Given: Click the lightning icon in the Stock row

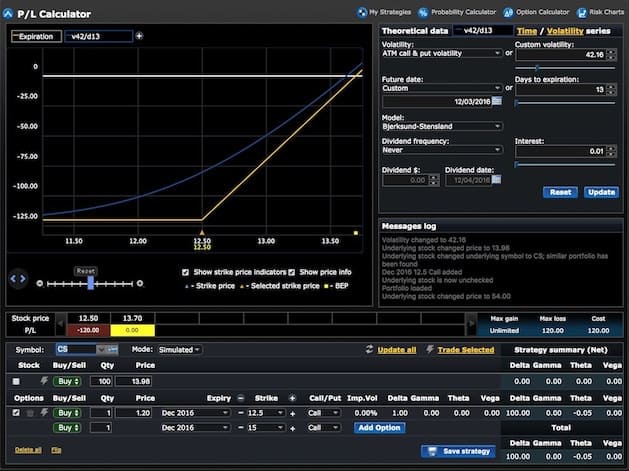Looking at the screenshot, I should click(x=43, y=382).
